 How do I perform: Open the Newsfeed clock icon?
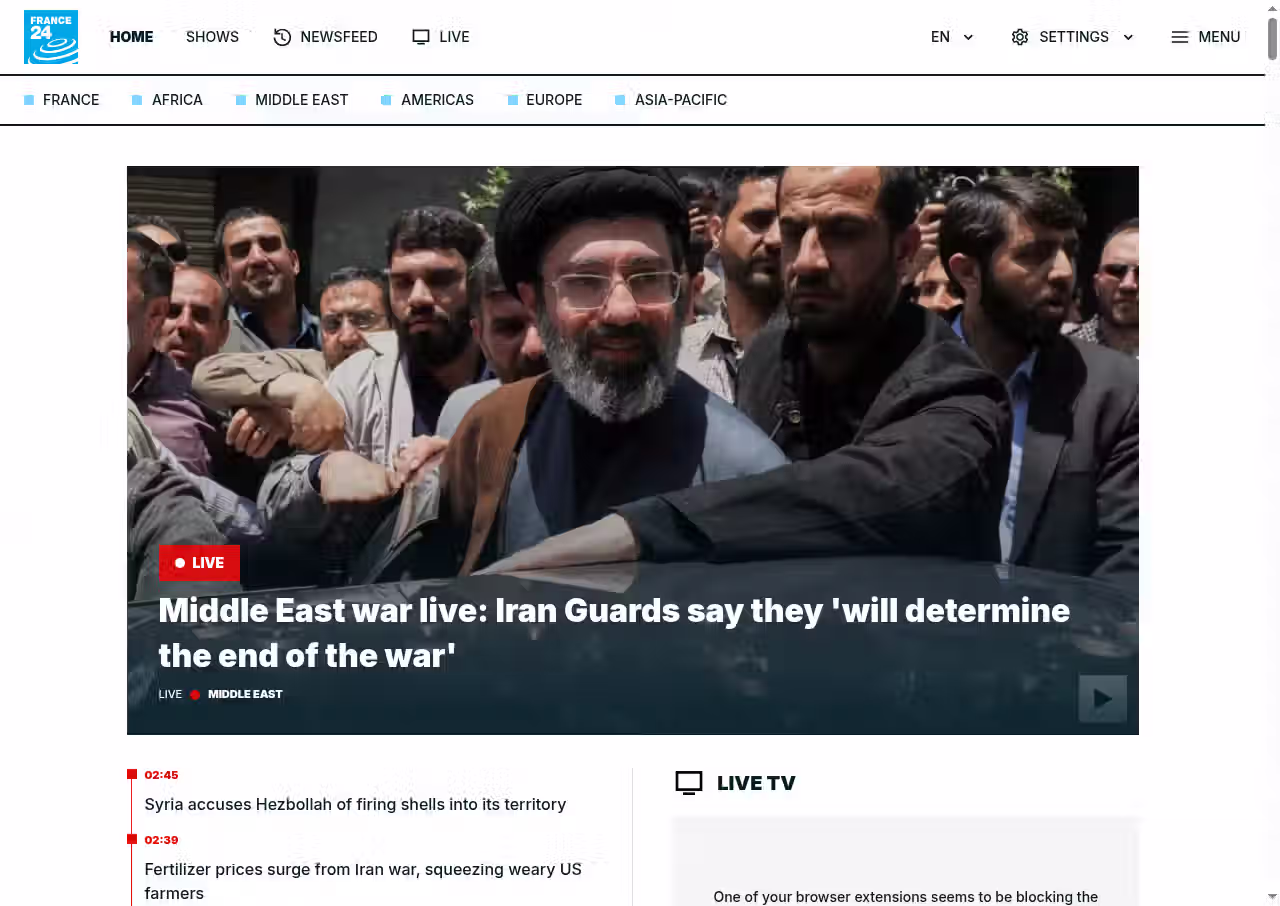click(x=282, y=37)
